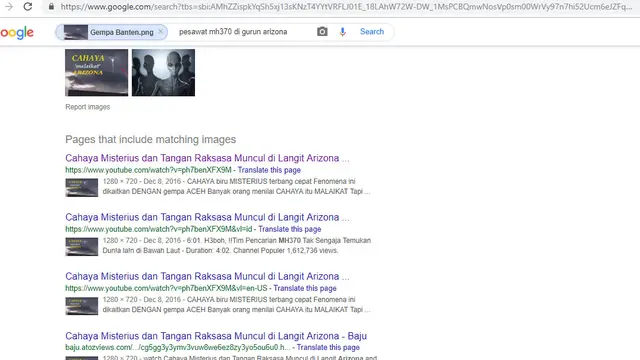640x360 pixels.
Task: Click thumbnail beside the MH370 snippet
Action: [82, 247]
